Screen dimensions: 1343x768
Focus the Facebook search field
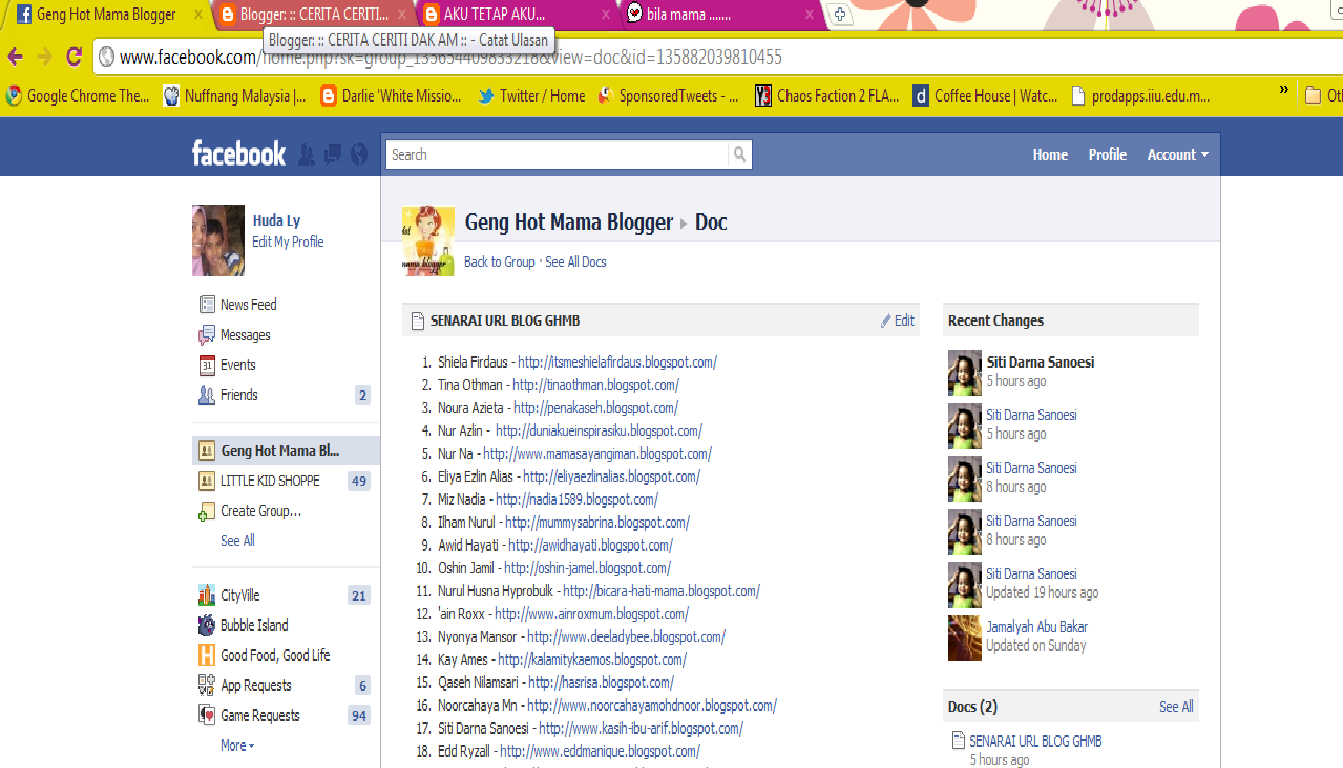(557, 154)
